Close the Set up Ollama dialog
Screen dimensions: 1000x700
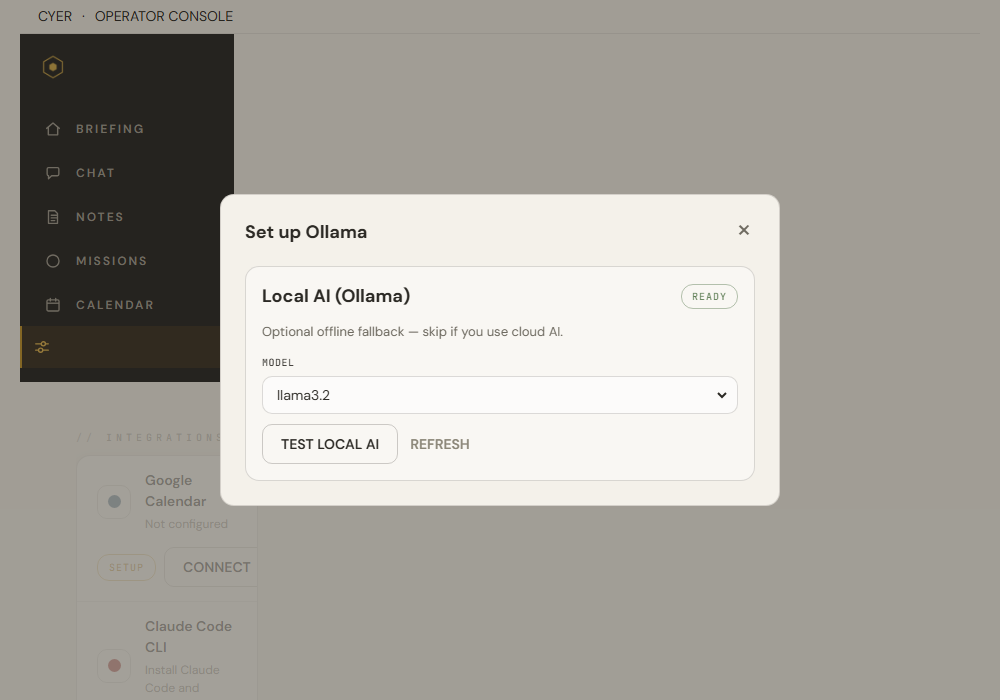tap(744, 230)
